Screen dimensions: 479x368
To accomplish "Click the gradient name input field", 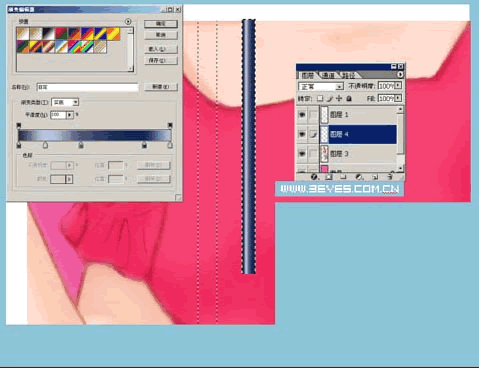I will coord(87,87).
